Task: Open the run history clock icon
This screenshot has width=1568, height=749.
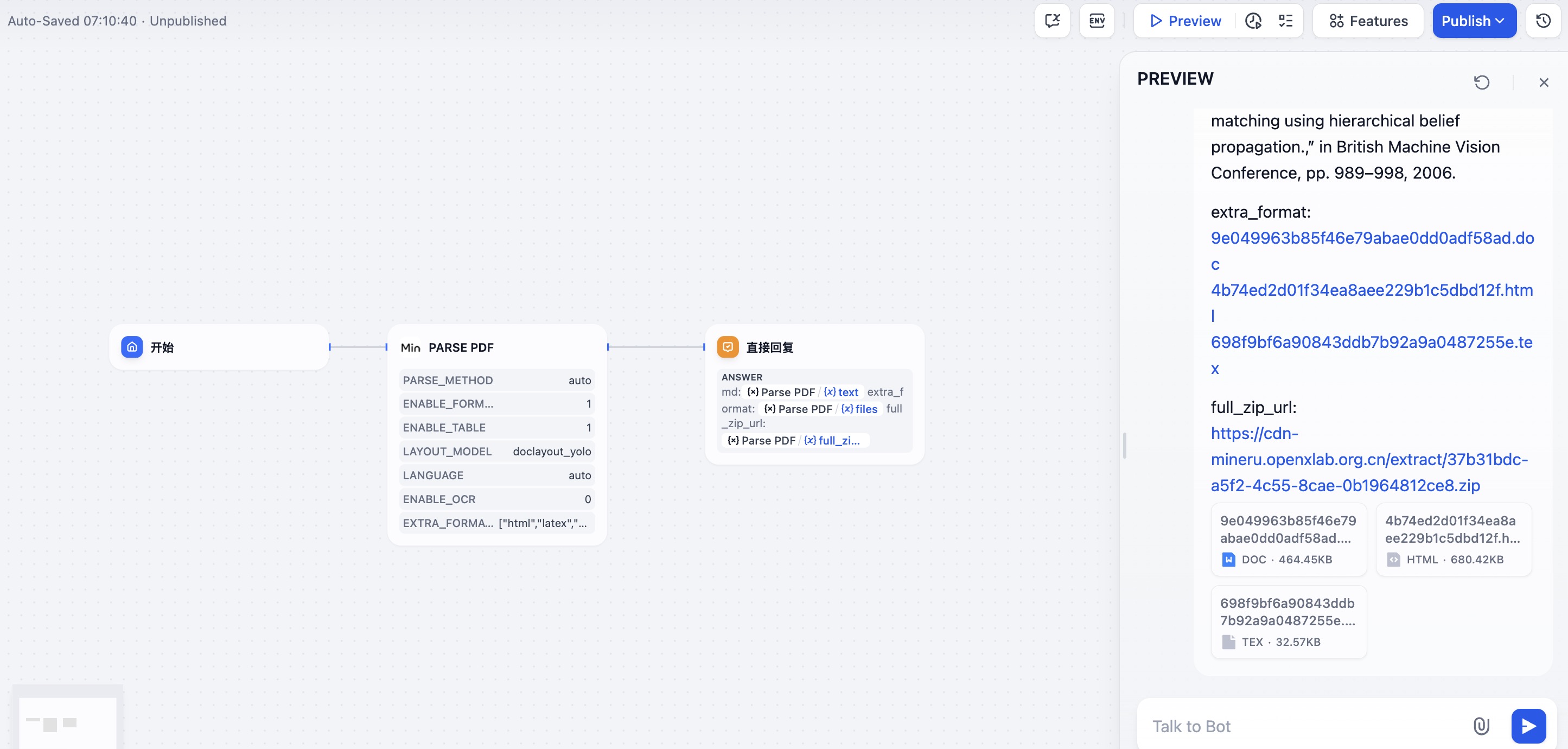Action: click(x=1253, y=21)
